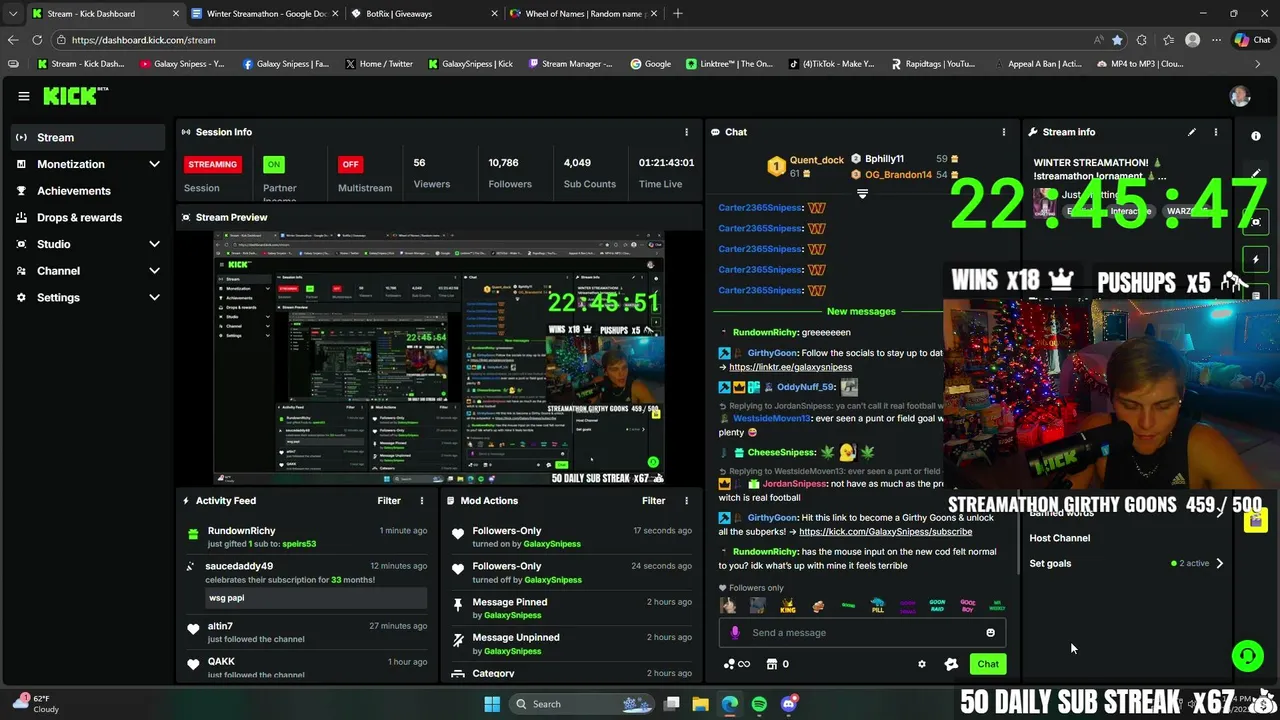Expand the Monetization sidebar section
This screenshot has width=1280, height=720.
(x=154, y=164)
